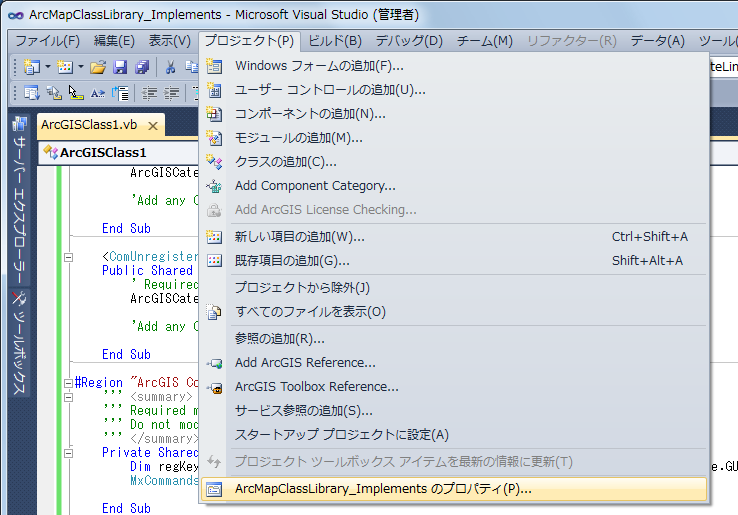Choose スタートアップ プロジェクトに設定(A)
Screen dimensions: 738x515
tap(454, 435)
